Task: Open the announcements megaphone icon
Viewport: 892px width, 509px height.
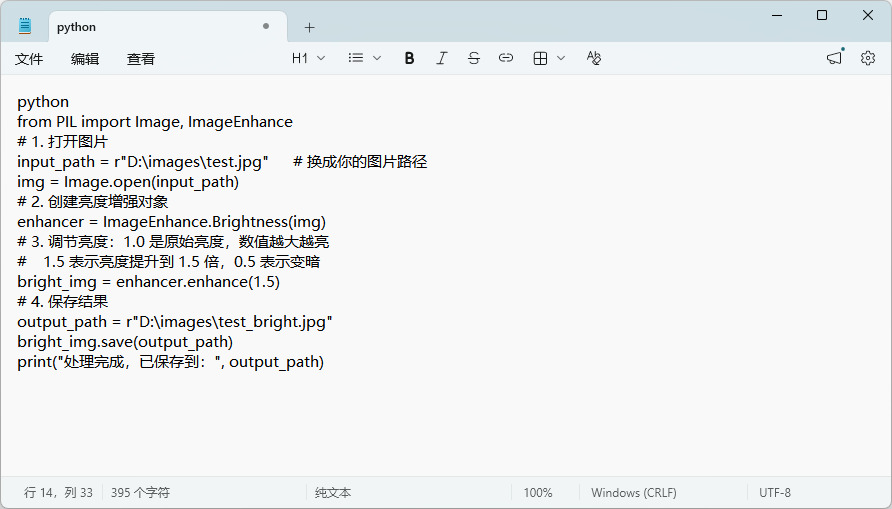Action: click(x=835, y=57)
